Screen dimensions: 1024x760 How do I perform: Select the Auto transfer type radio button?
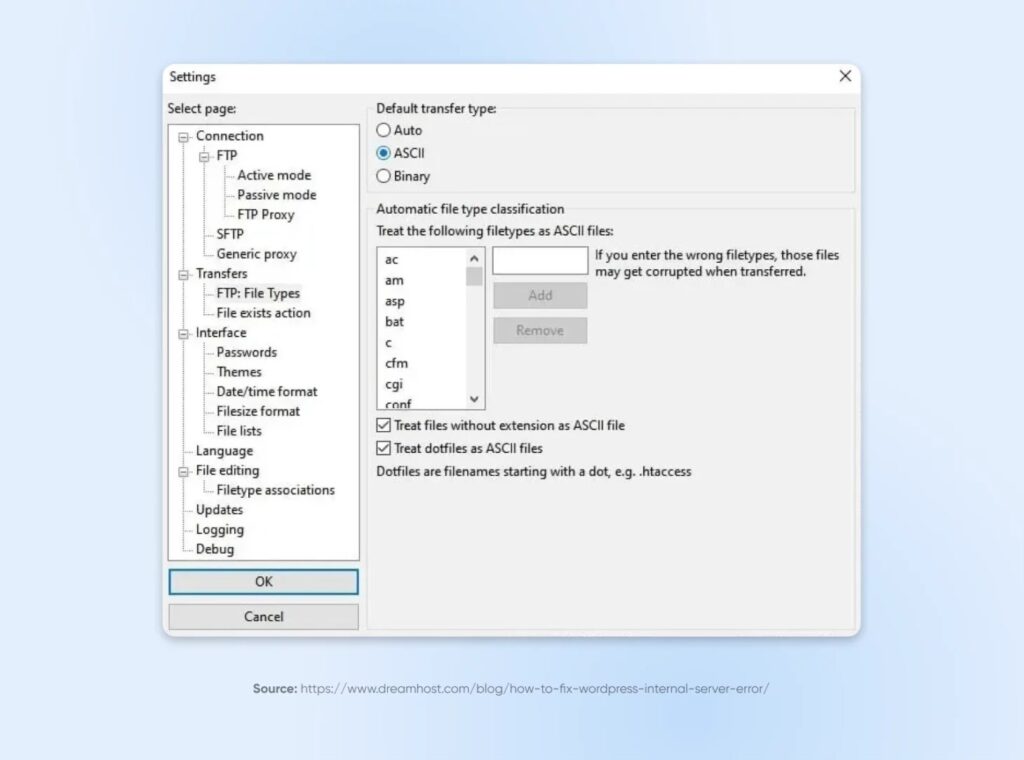[x=383, y=130]
